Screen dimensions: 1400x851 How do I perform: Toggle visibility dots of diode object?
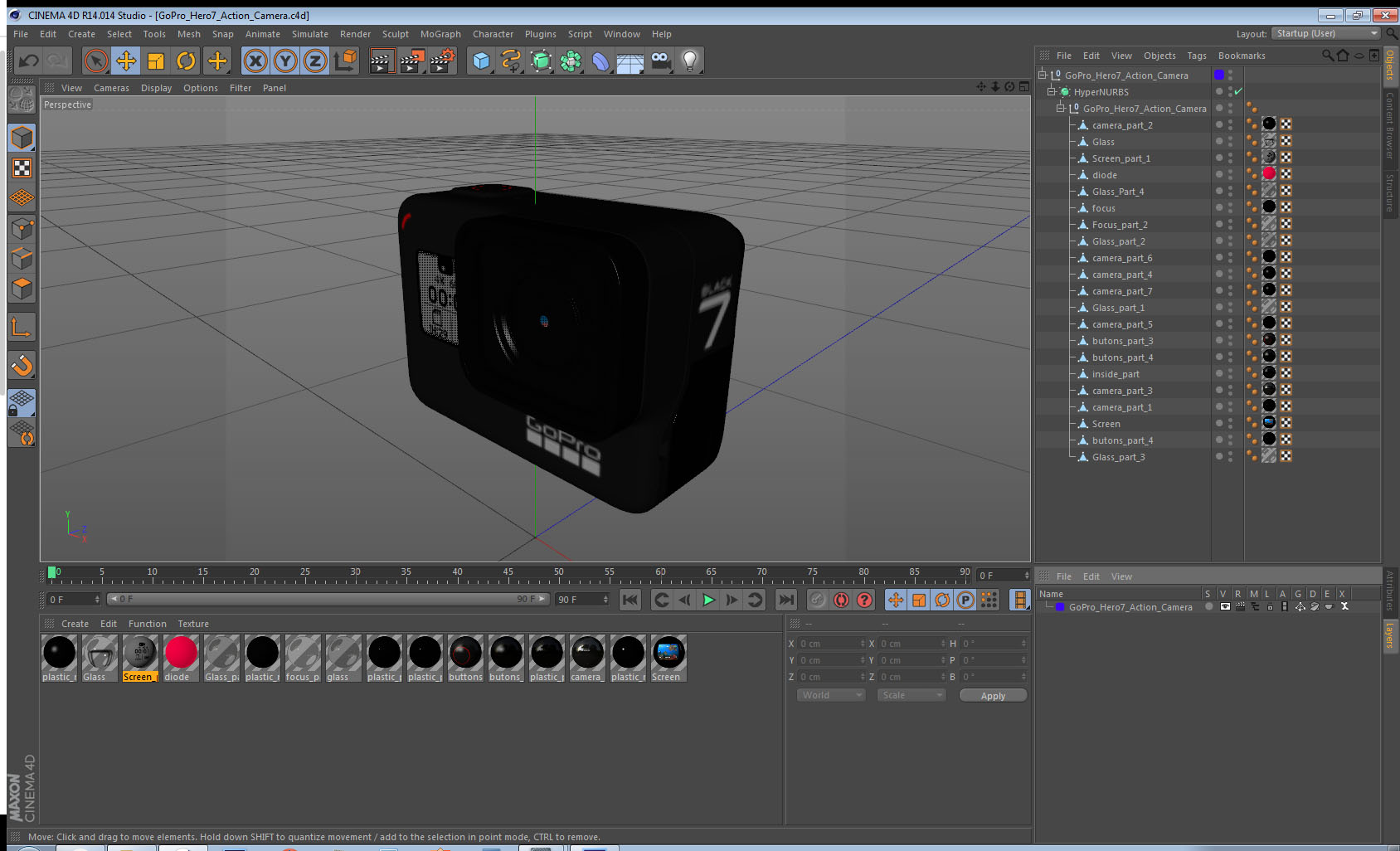click(x=1230, y=174)
